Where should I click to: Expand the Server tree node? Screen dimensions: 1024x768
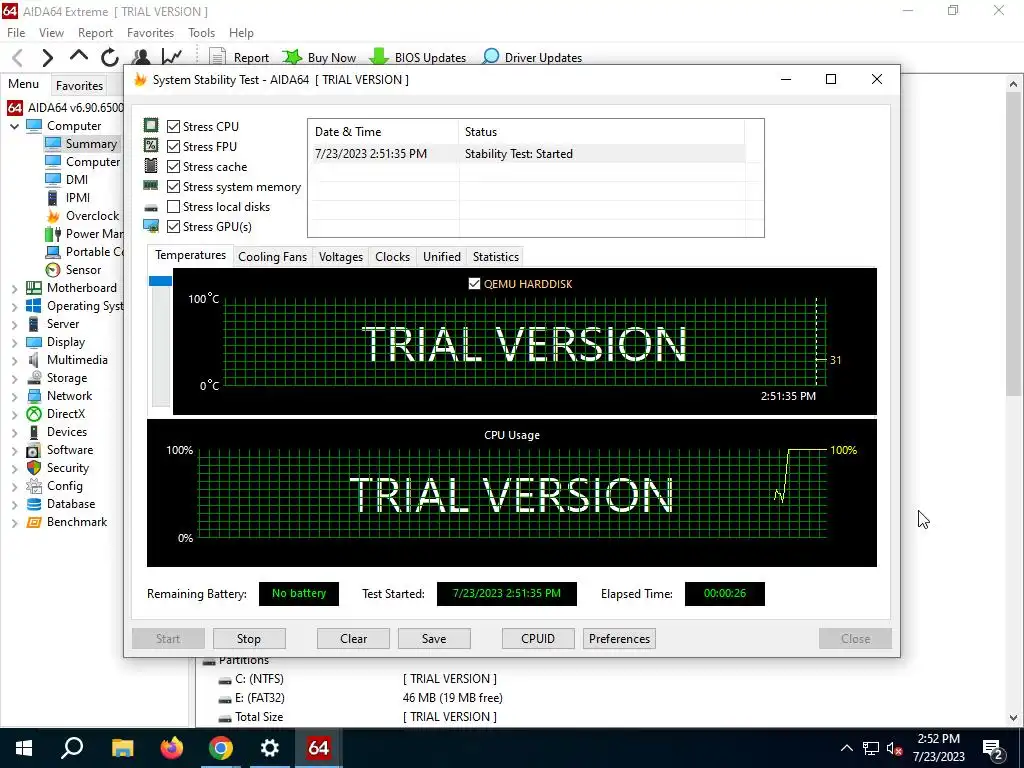pyautogui.click(x=14, y=324)
